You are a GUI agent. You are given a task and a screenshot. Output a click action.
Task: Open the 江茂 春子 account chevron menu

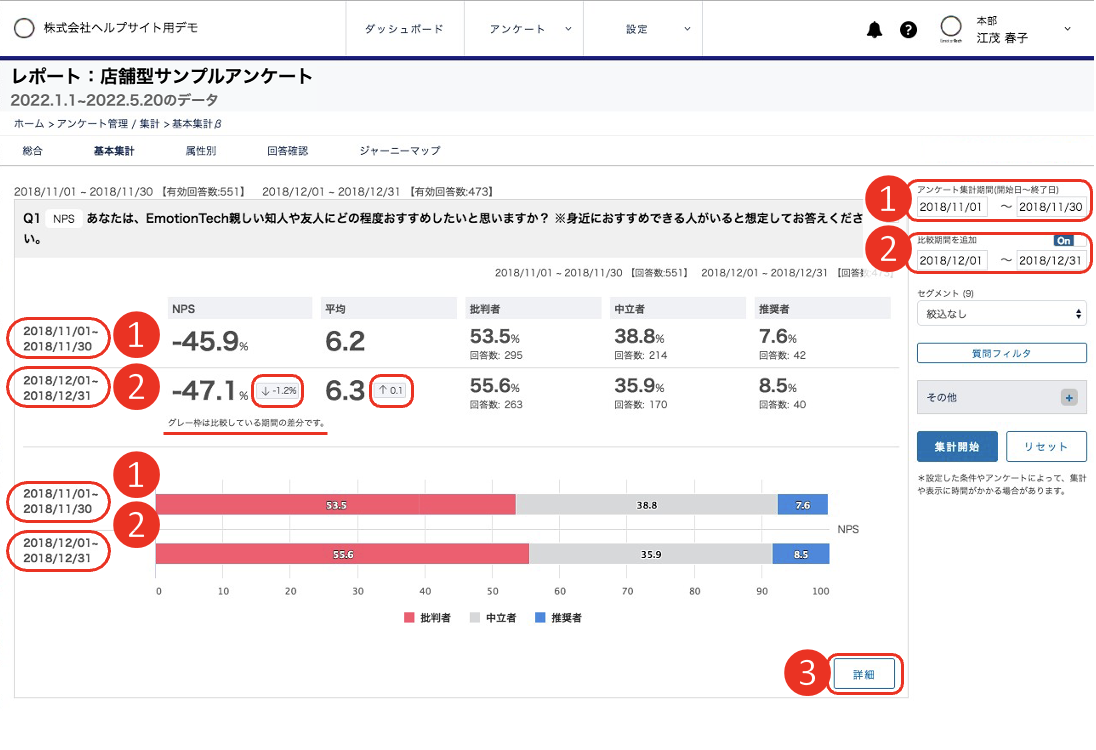(x=1066, y=29)
